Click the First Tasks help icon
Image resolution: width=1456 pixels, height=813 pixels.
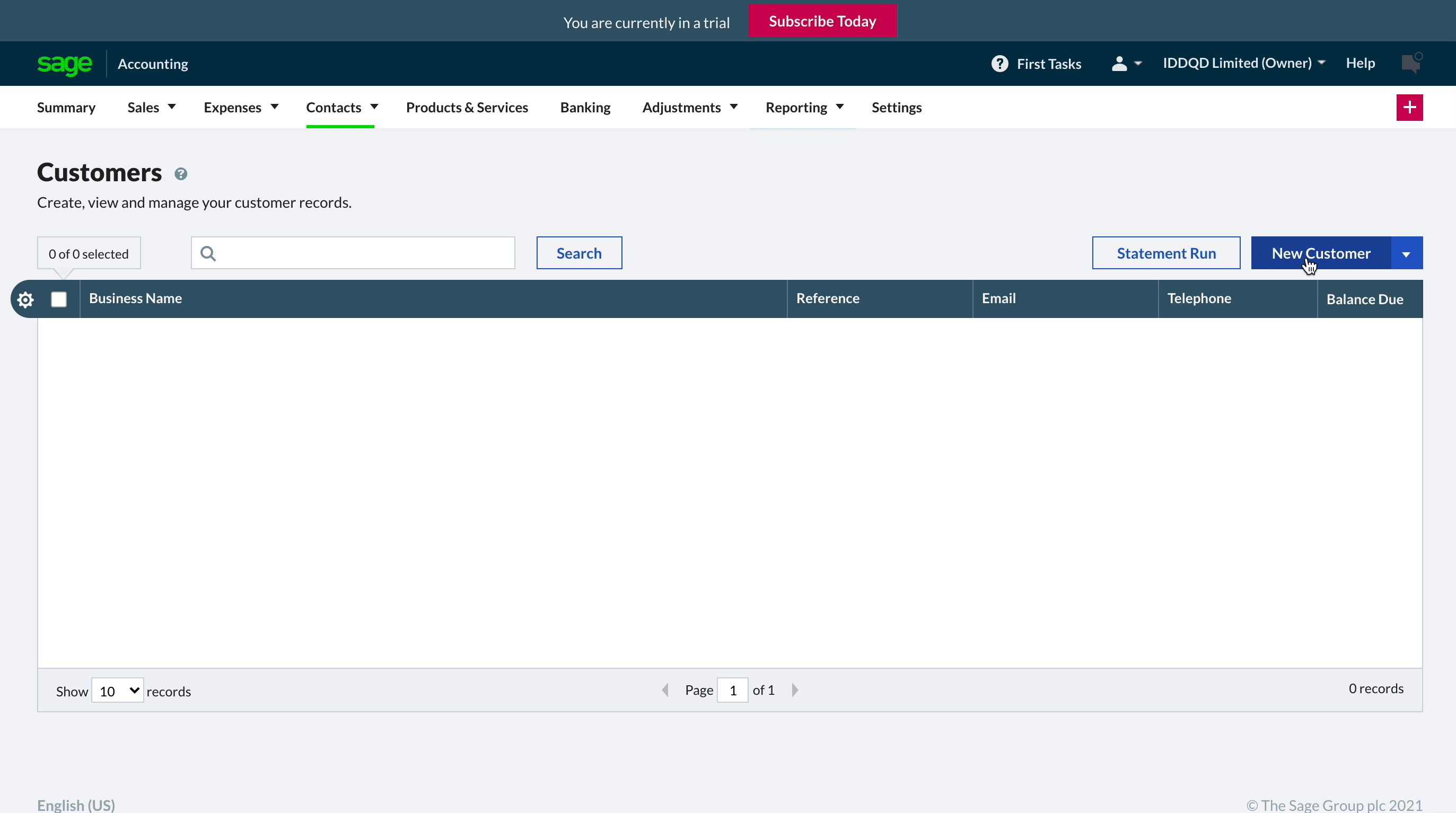coord(999,63)
